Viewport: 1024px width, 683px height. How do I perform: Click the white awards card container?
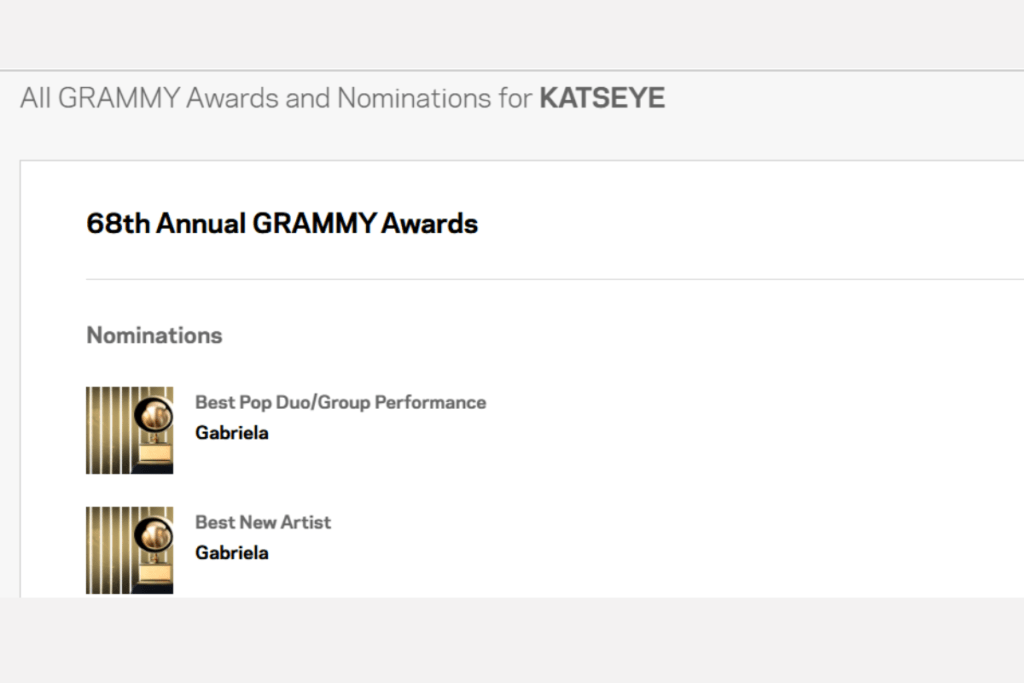(700, 300)
